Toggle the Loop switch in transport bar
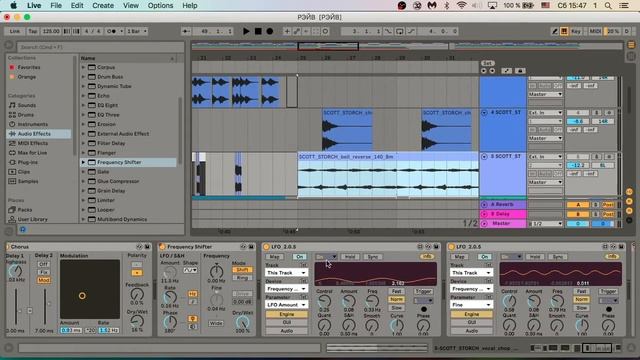This screenshot has width=640, height=360. coord(400,31)
